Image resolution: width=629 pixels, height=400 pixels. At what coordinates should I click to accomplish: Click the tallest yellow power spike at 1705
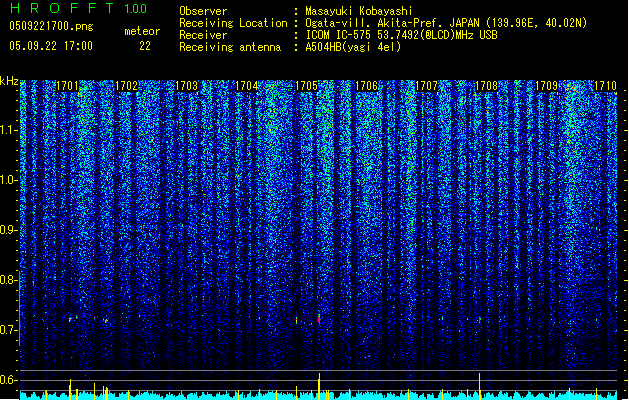[320, 385]
